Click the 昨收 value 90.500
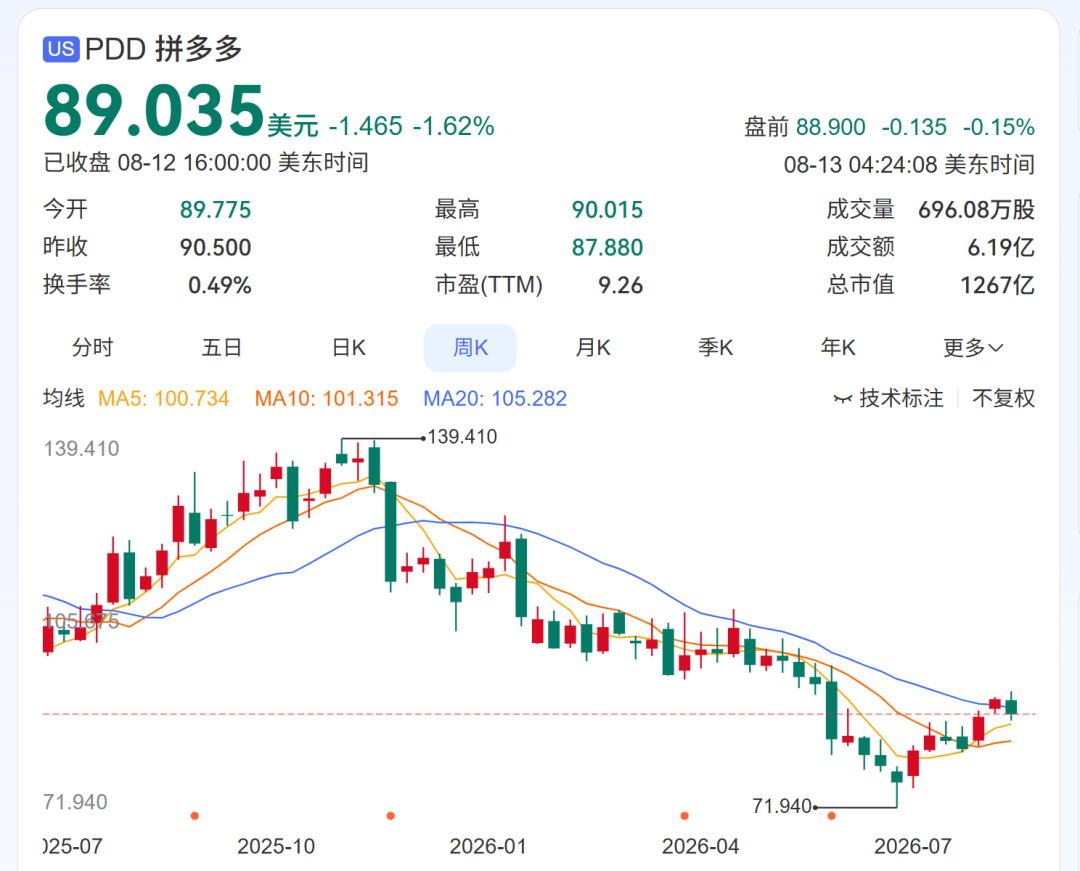 click(x=216, y=247)
